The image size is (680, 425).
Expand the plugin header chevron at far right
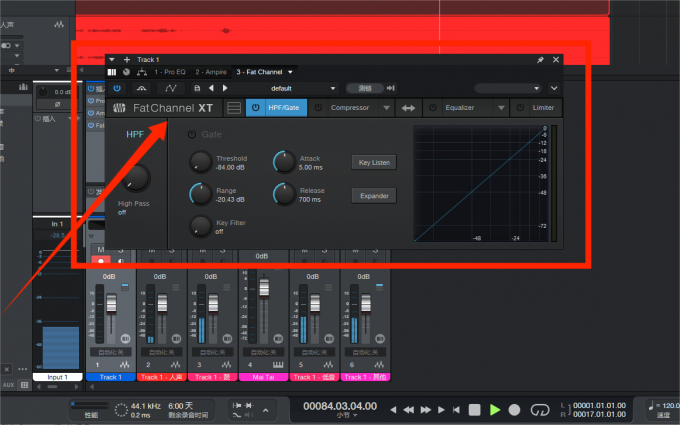pyautogui.click(x=554, y=88)
